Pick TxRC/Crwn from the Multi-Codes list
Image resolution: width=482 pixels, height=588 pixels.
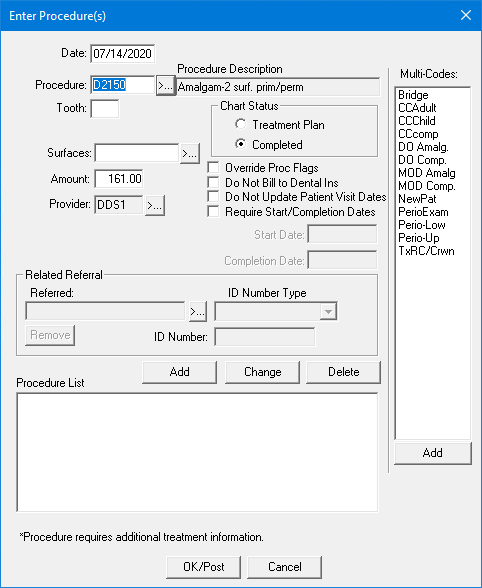click(x=426, y=251)
